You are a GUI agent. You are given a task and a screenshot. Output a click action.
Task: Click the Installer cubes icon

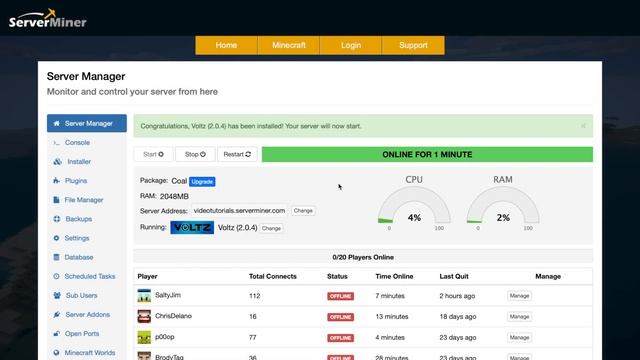click(57, 162)
